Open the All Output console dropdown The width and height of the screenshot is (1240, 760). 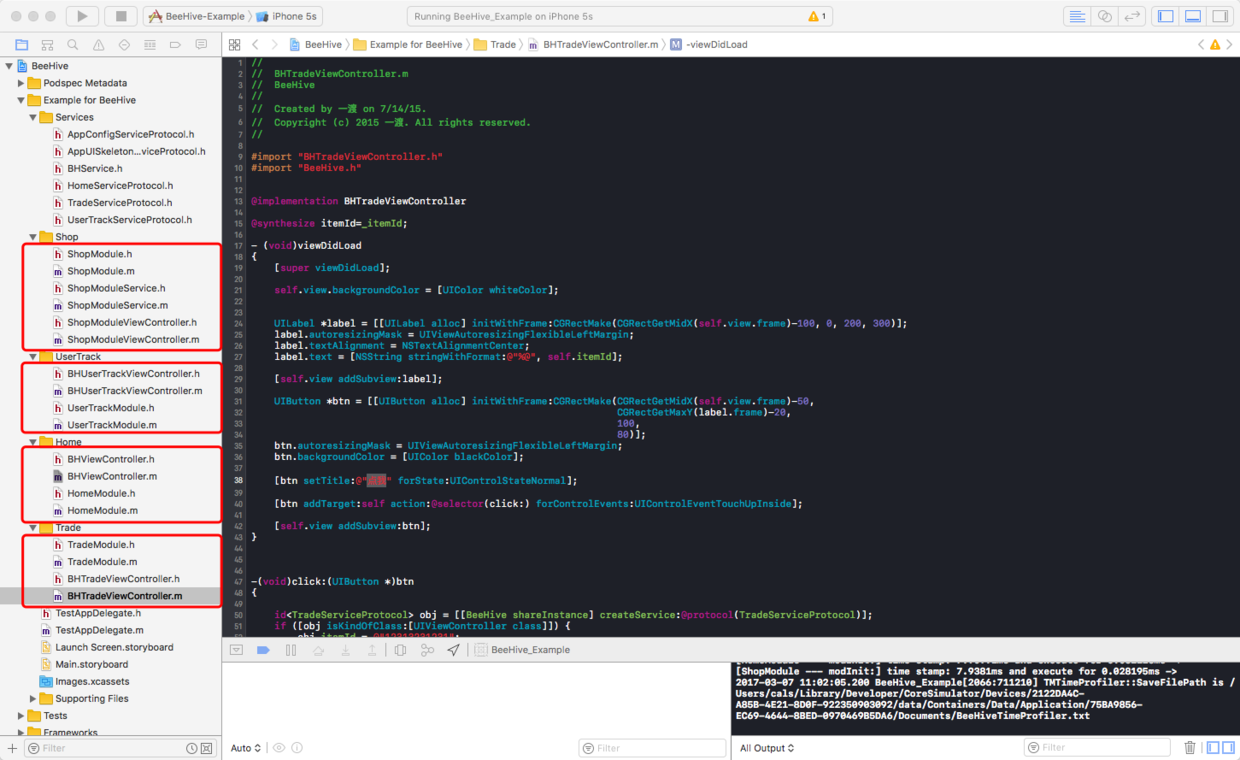767,748
